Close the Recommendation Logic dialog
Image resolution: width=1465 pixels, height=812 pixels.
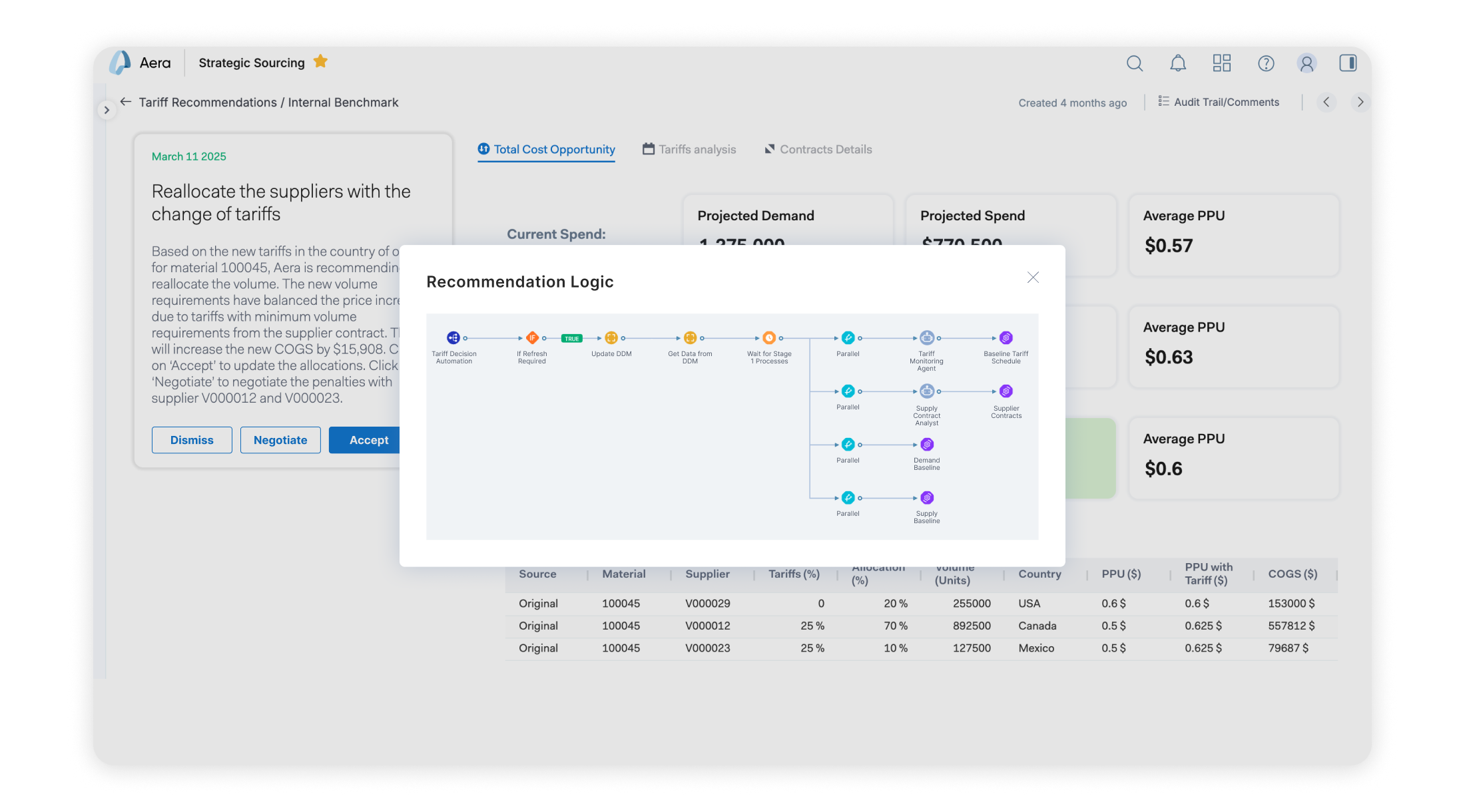pos(1033,278)
